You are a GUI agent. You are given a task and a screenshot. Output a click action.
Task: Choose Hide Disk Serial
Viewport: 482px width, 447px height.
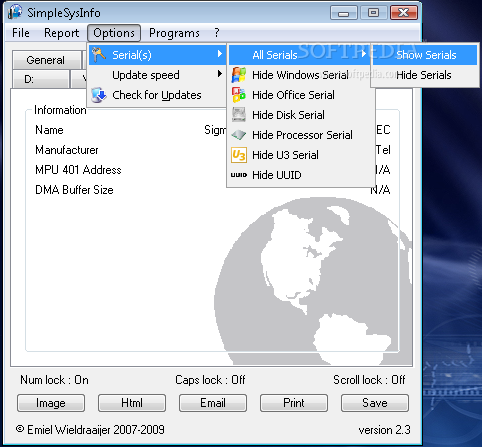(x=300, y=115)
